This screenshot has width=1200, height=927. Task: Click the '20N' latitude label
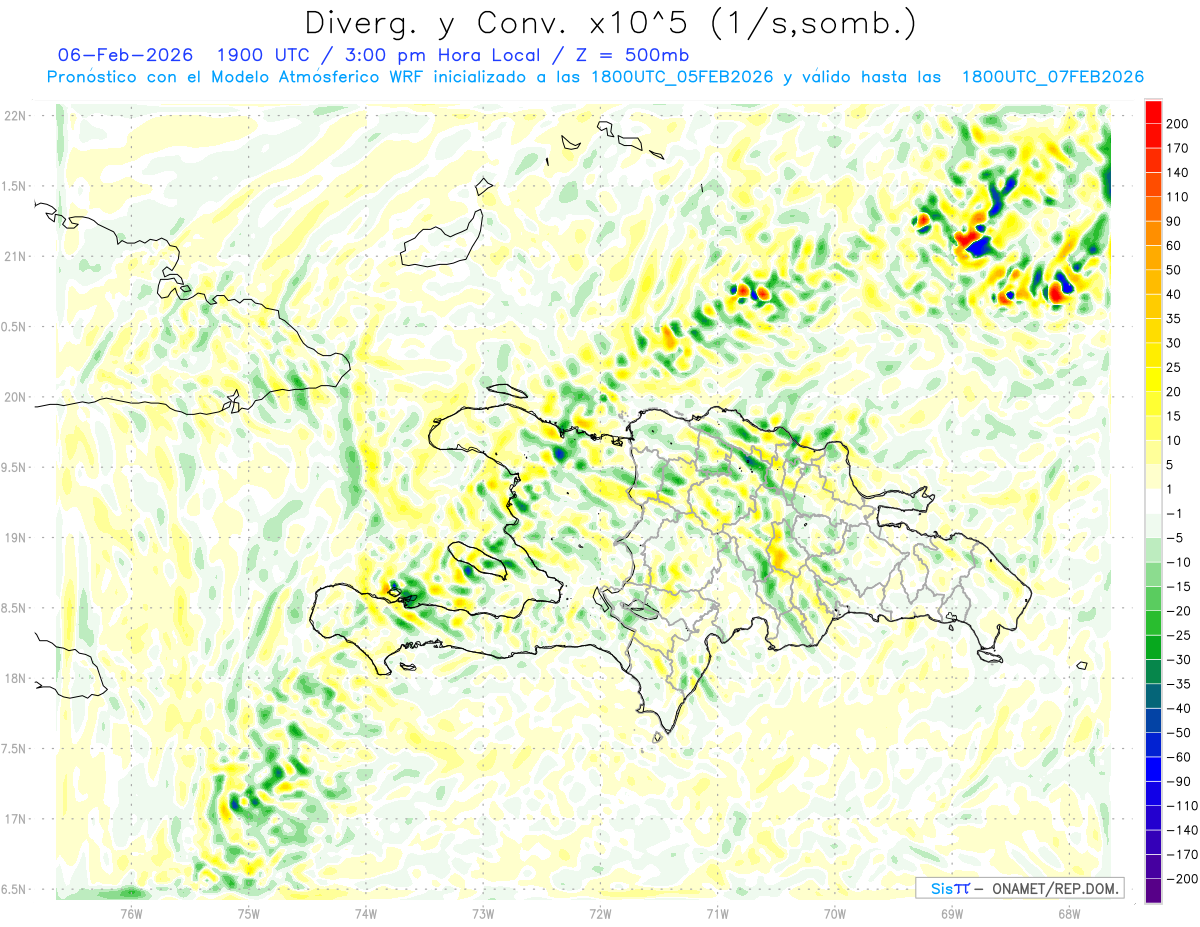pos(14,397)
